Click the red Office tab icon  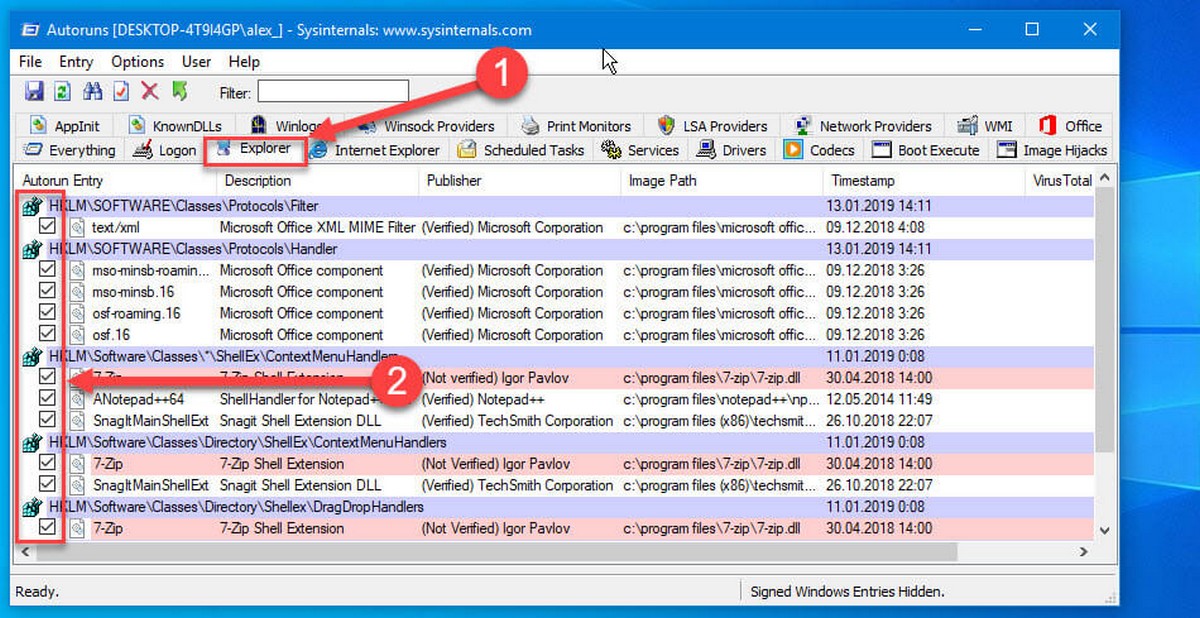pyautogui.click(x=1048, y=126)
